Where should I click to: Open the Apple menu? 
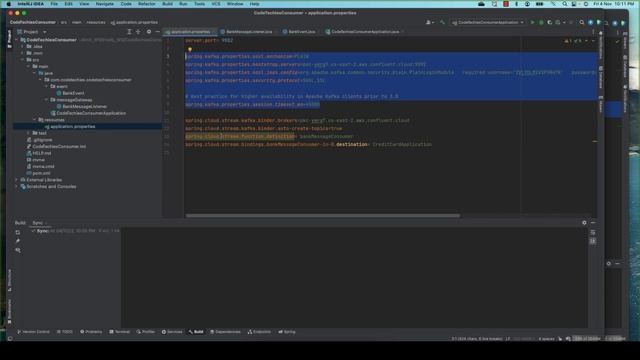point(9,4)
